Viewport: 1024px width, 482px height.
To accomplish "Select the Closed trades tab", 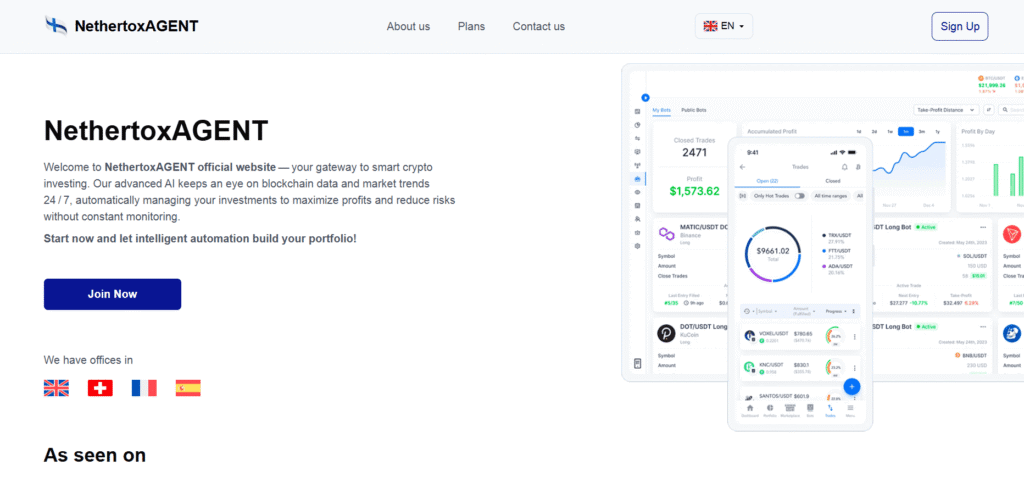I will click(832, 181).
